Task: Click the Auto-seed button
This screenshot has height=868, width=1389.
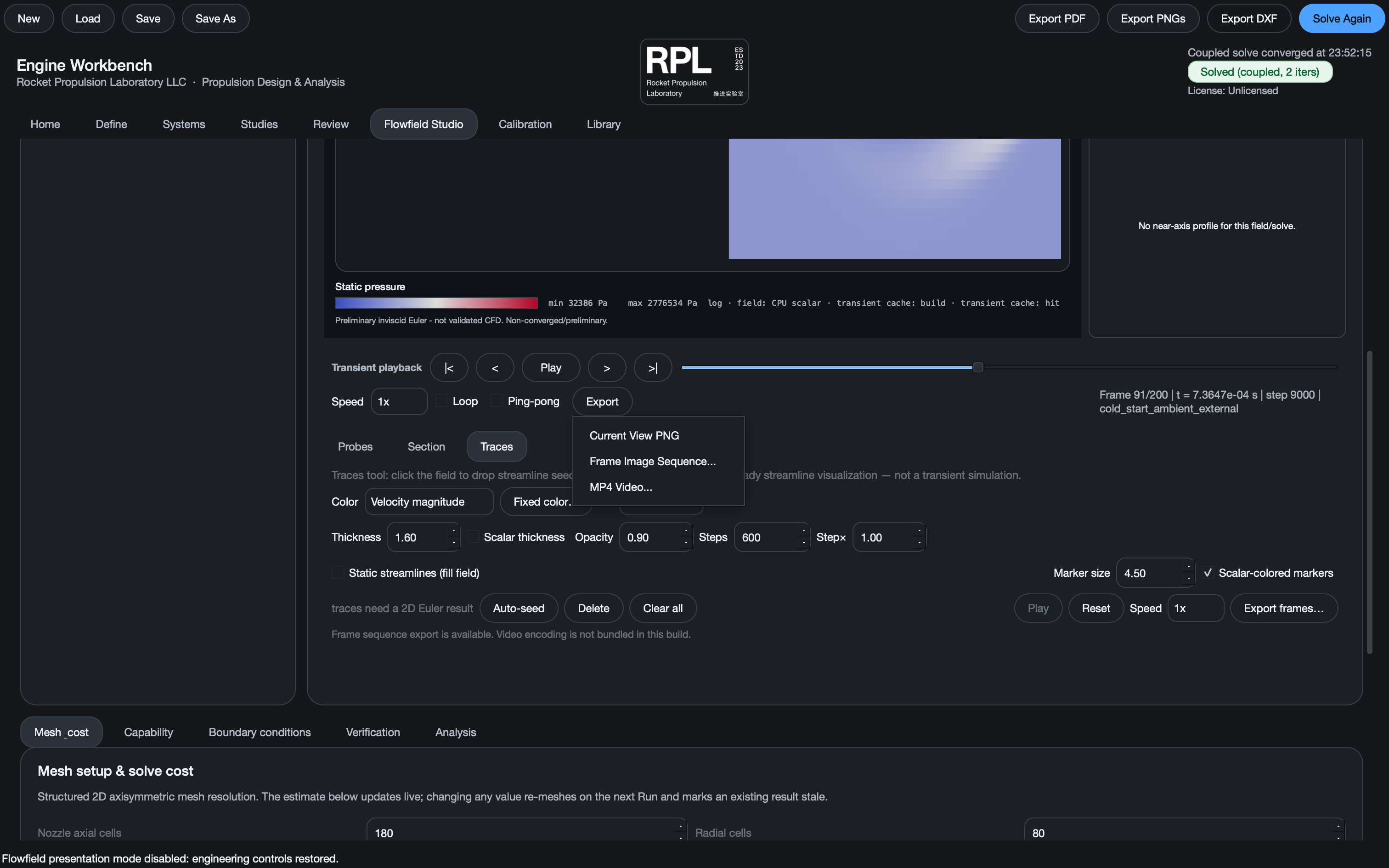Action: pyautogui.click(x=518, y=608)
